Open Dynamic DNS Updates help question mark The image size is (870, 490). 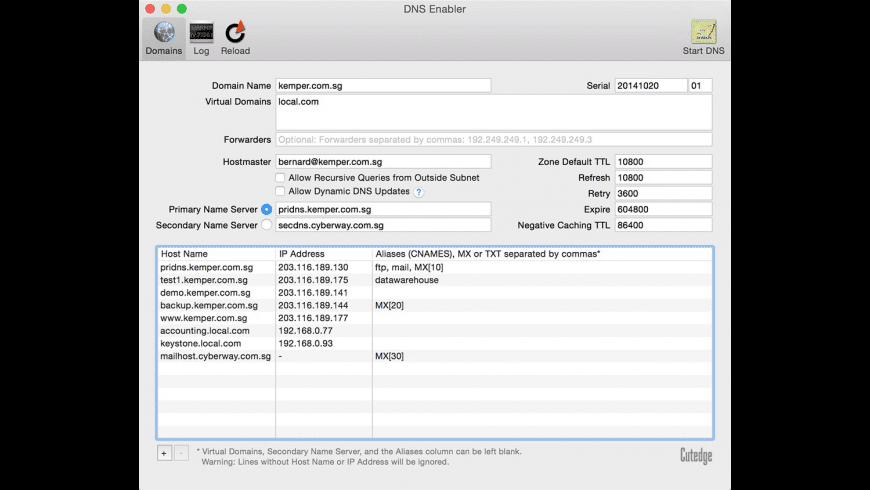pos(419,192)
